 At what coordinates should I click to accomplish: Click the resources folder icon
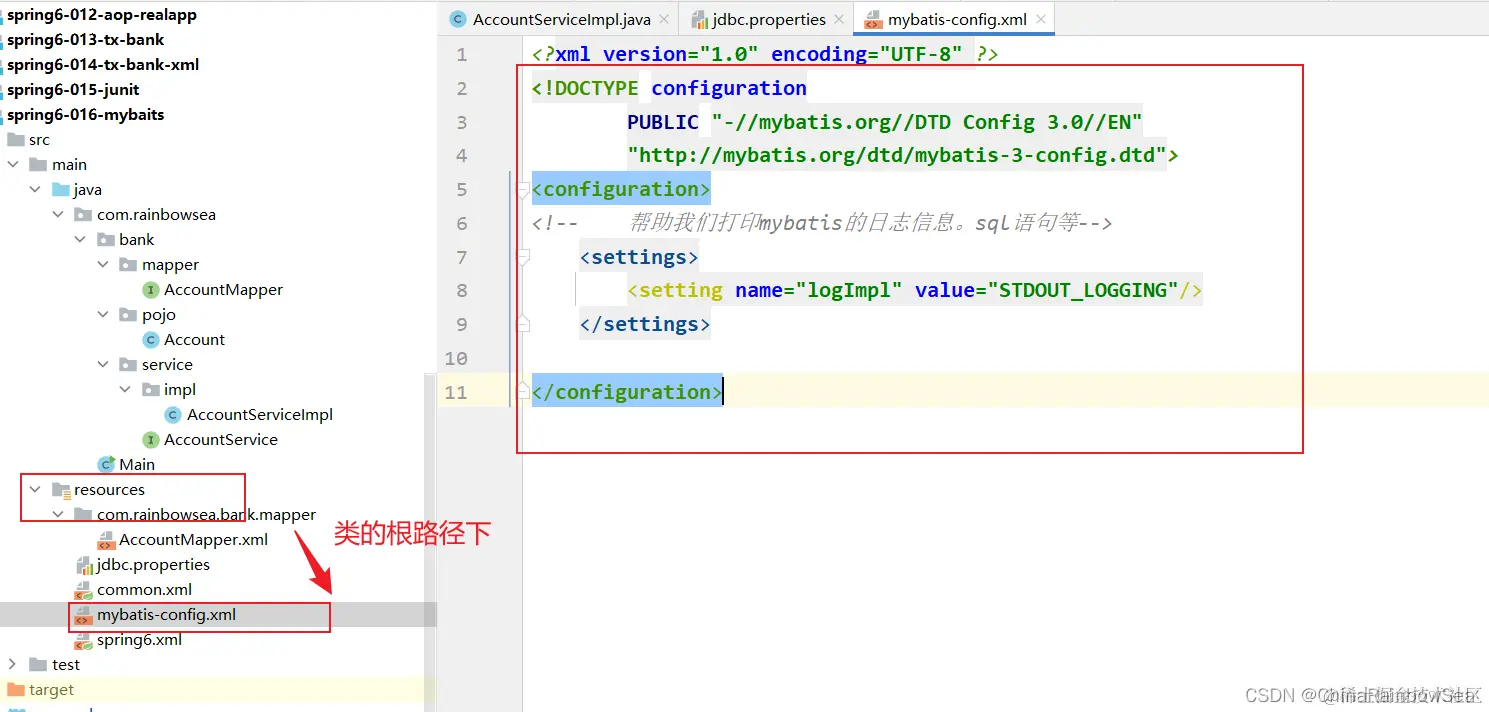click(x=61, y=490)
